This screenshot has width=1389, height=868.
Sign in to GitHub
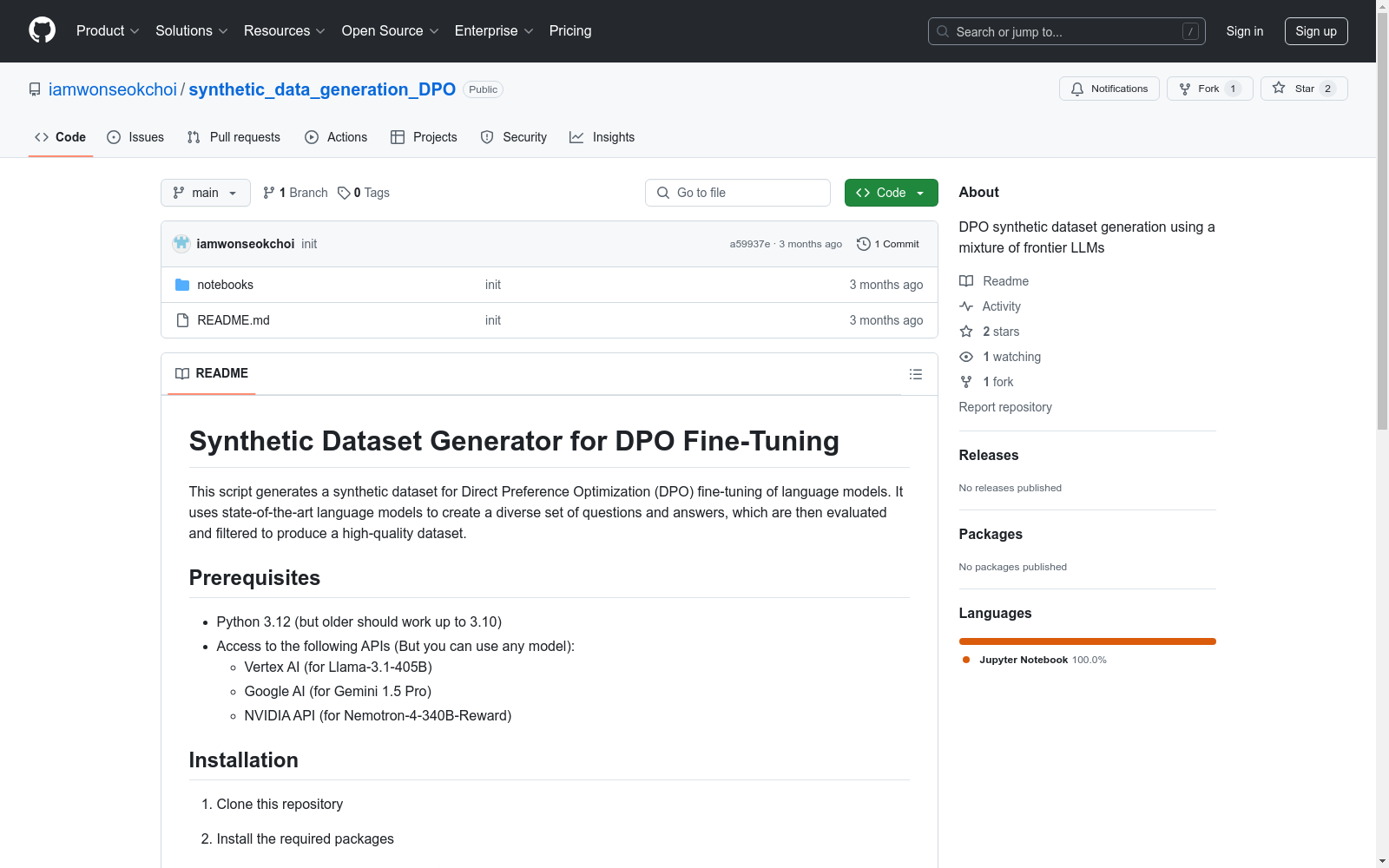(1245, 31)
